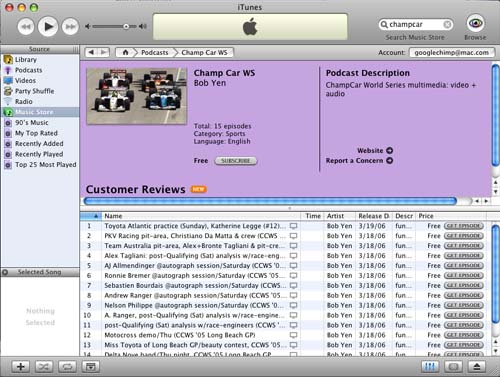Open the equalizer window
Viewport: 500px width, 377px height.
430,367
